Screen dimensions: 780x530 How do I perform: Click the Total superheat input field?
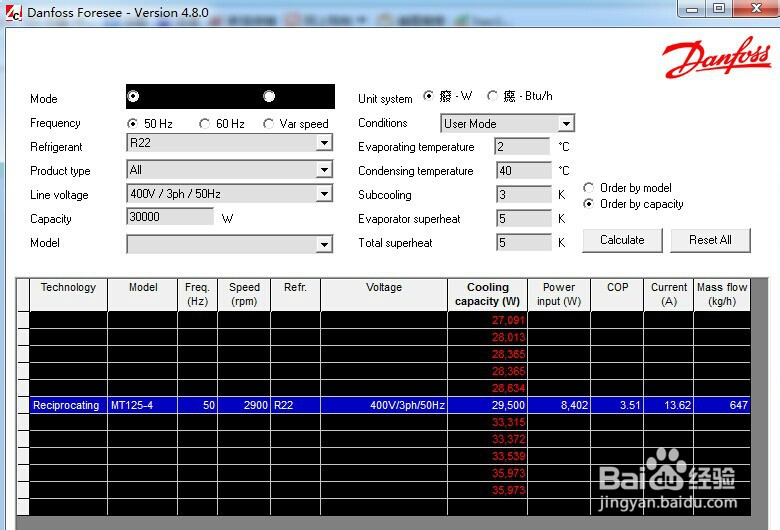tap(524, 242)
